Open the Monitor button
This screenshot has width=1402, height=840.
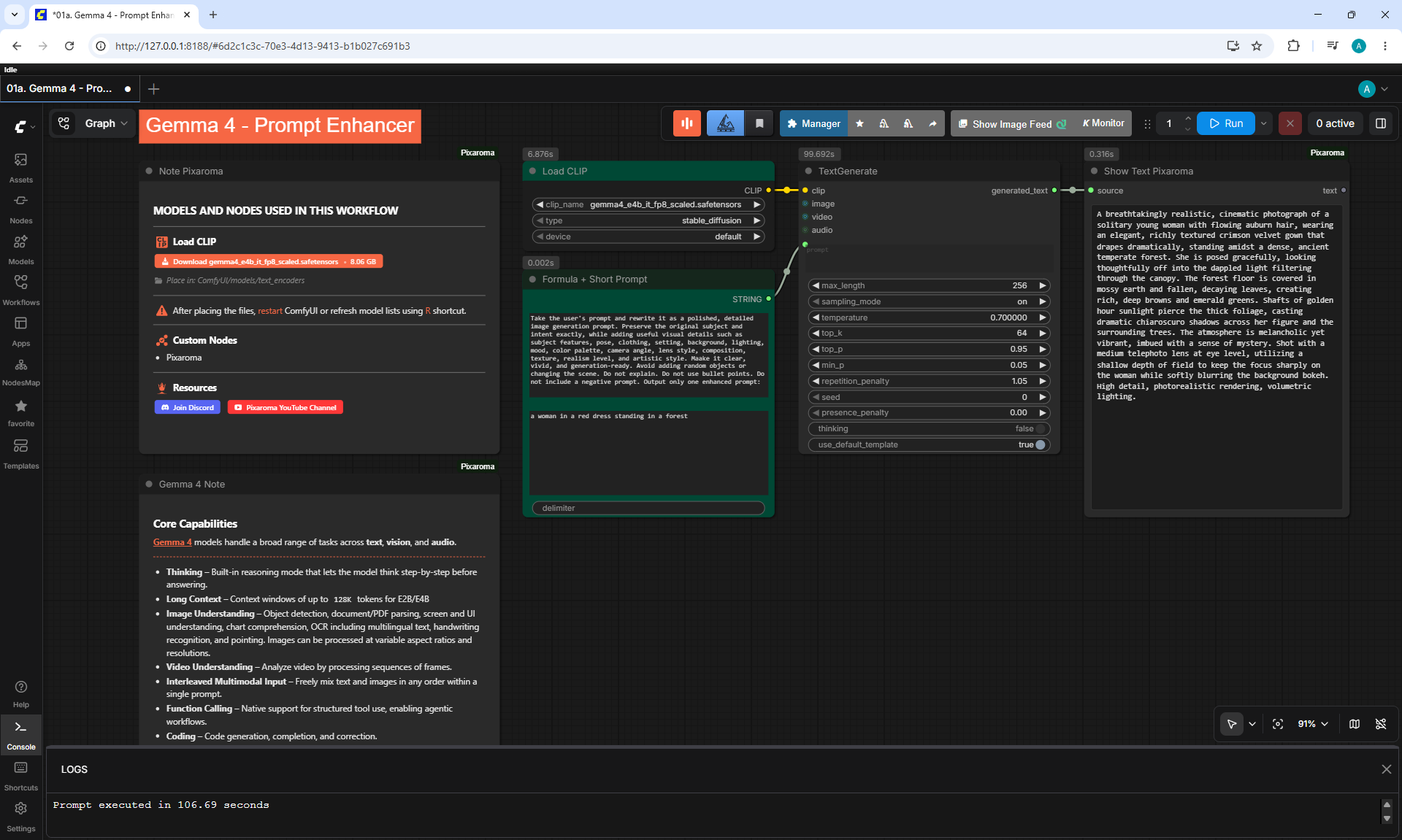(1103, 123)
